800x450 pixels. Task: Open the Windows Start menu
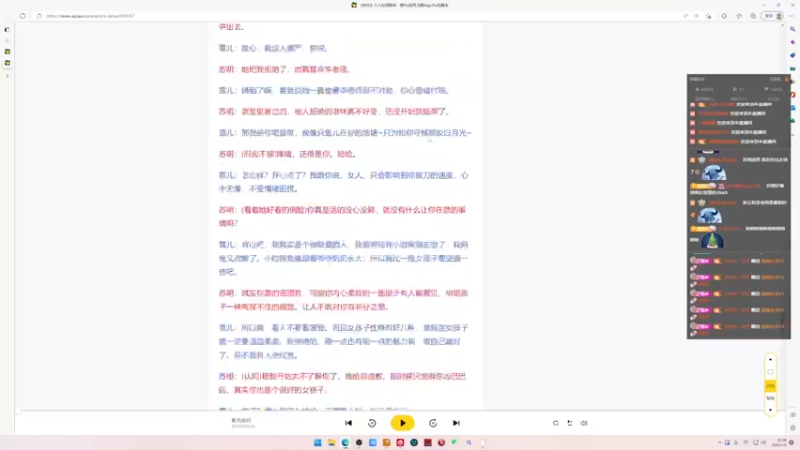pos(317,442)
